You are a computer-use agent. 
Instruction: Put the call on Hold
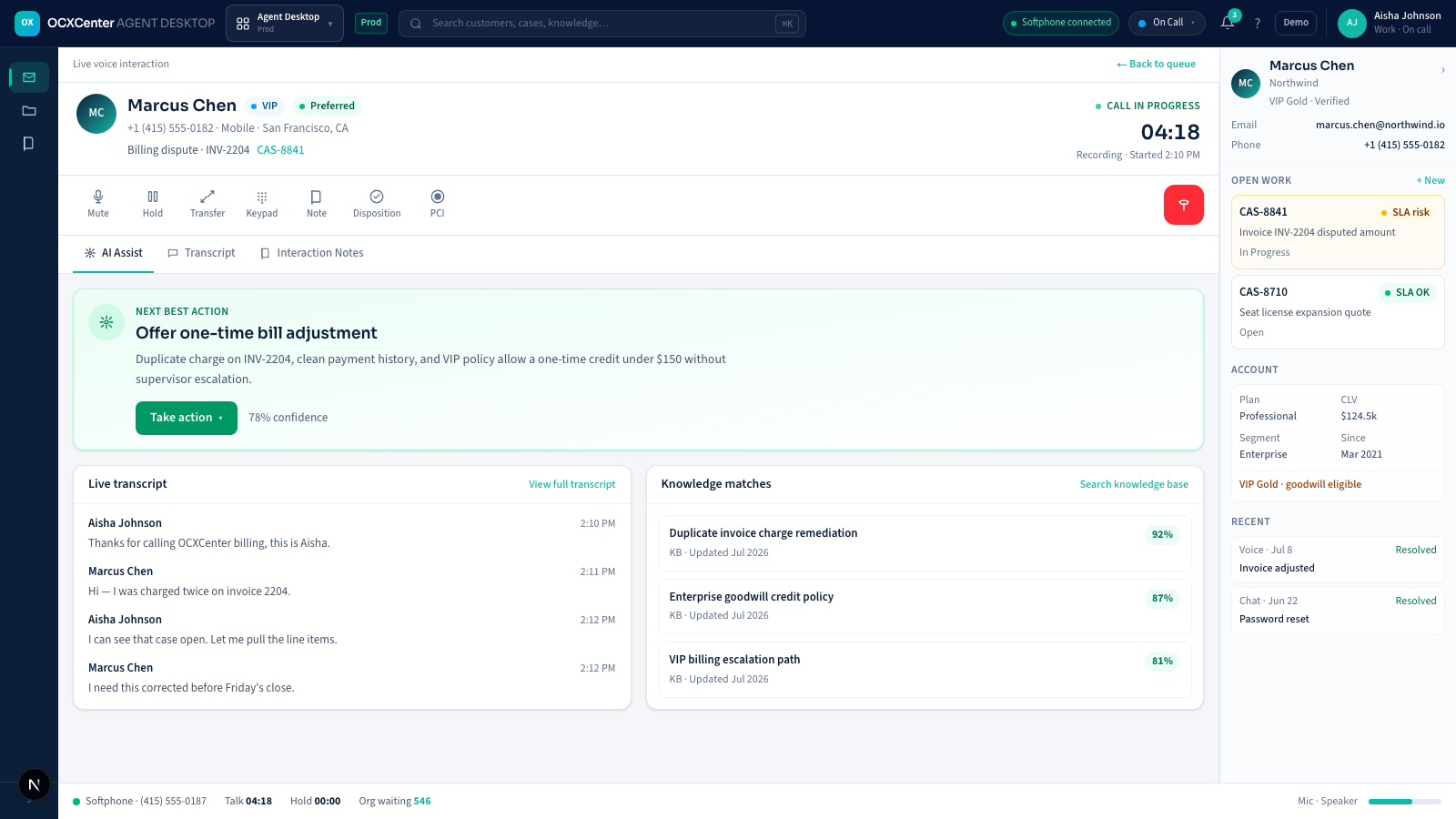tap(153, 205)
